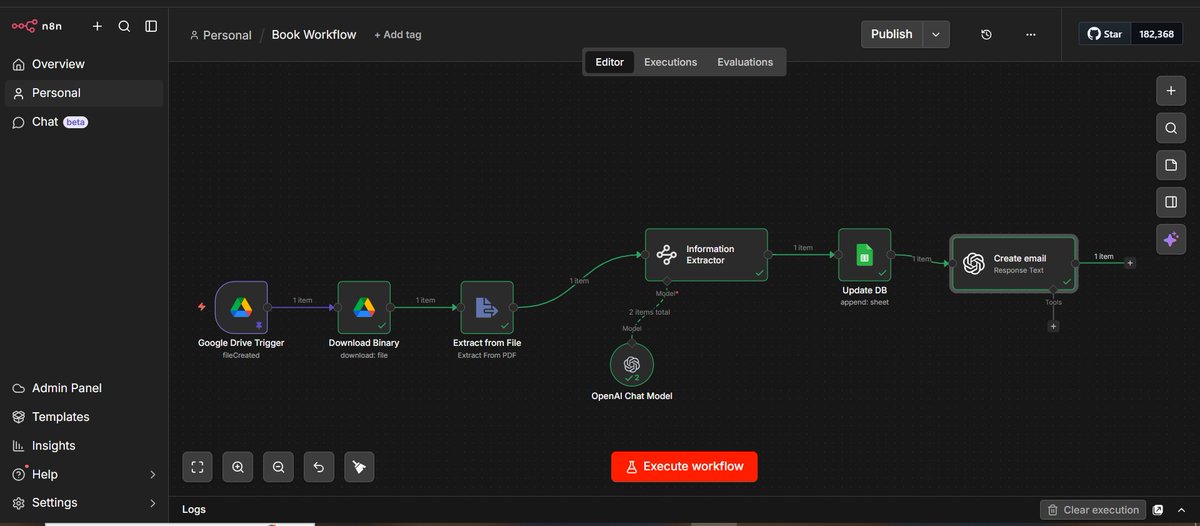Click the 'fileCreated' label under trigger

tap(241, 355)
